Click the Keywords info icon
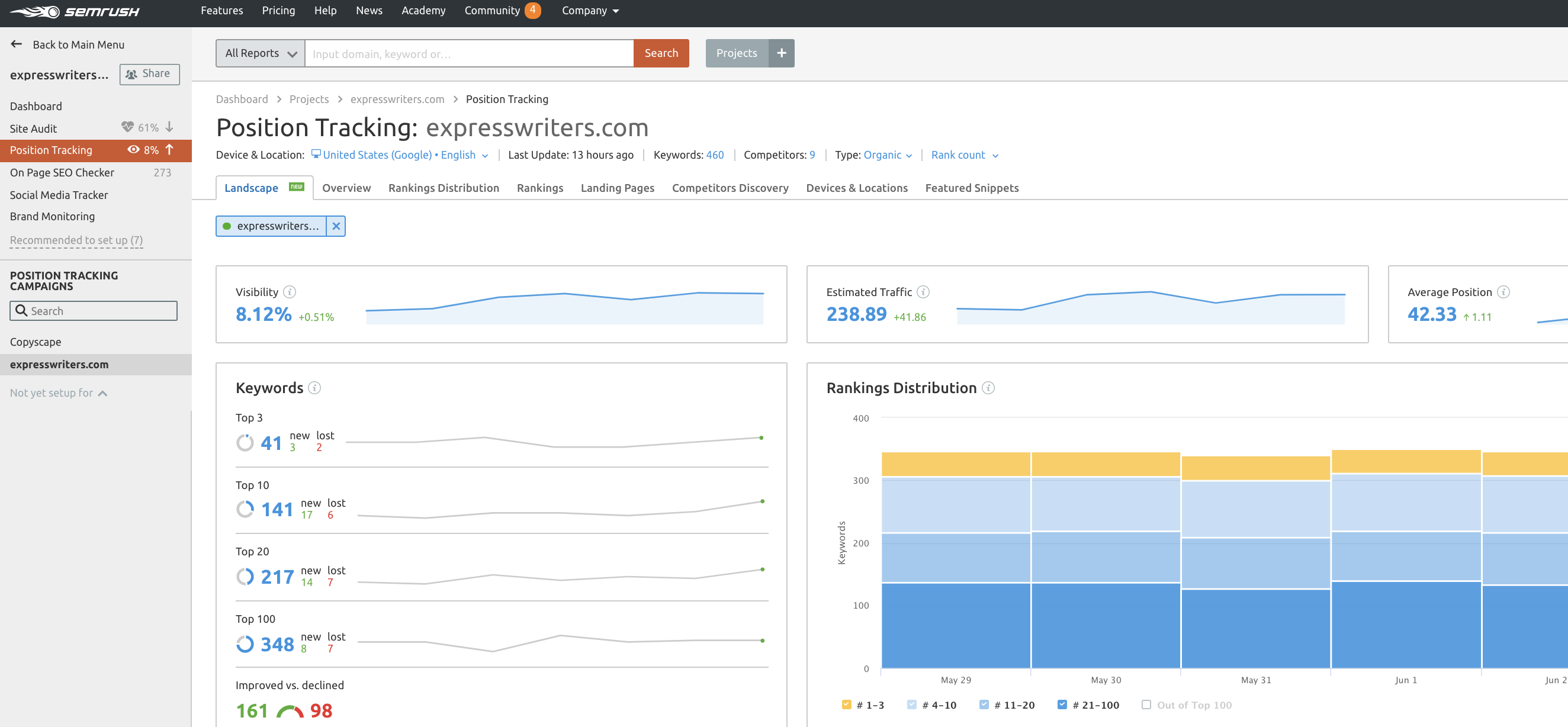The image size is (1568, 727). pyautogui.click(x=314, y=388)
